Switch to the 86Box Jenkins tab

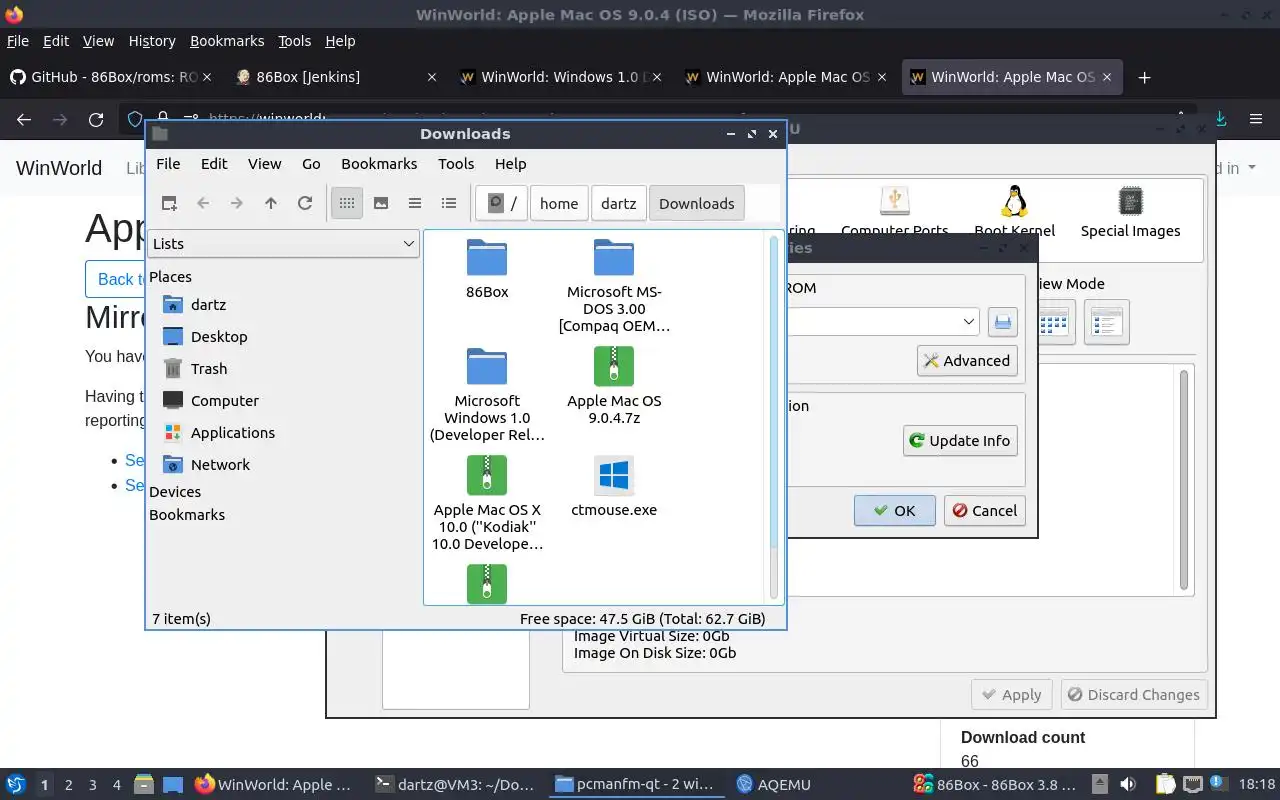click(336, 77)
